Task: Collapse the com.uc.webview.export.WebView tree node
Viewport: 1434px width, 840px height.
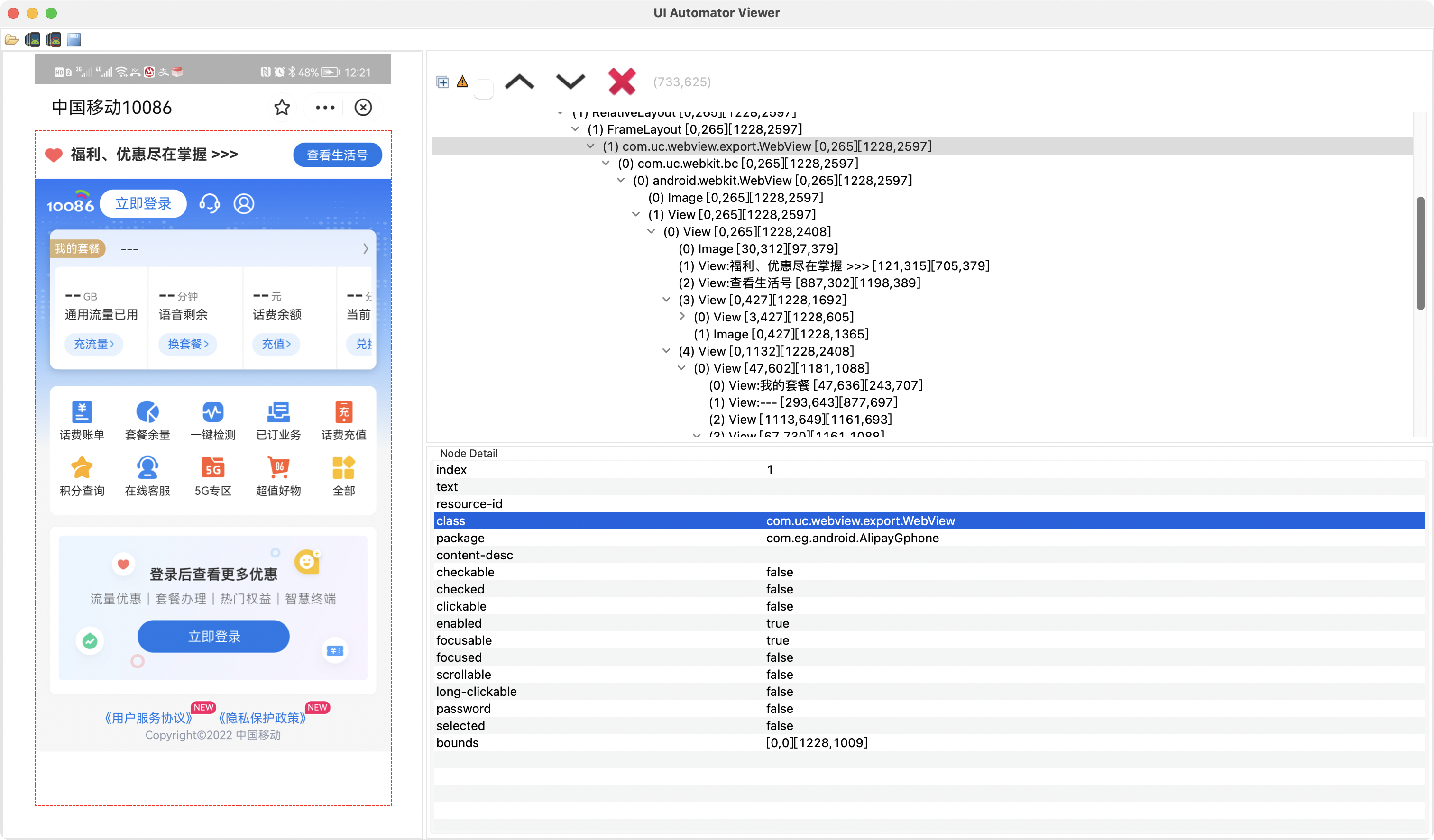Action: pos(591,147)
